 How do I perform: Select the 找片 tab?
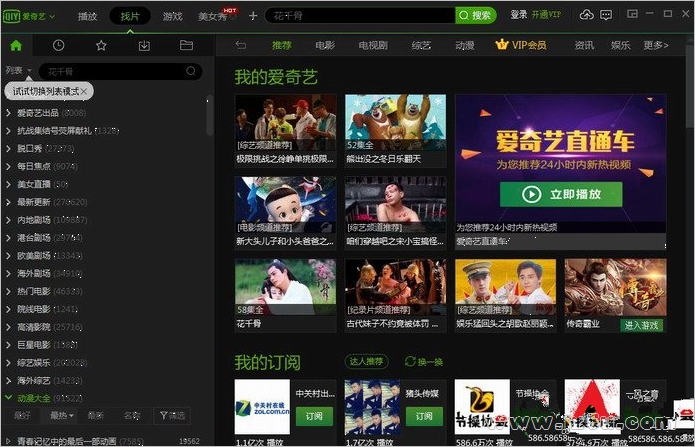tap(130, 16)
